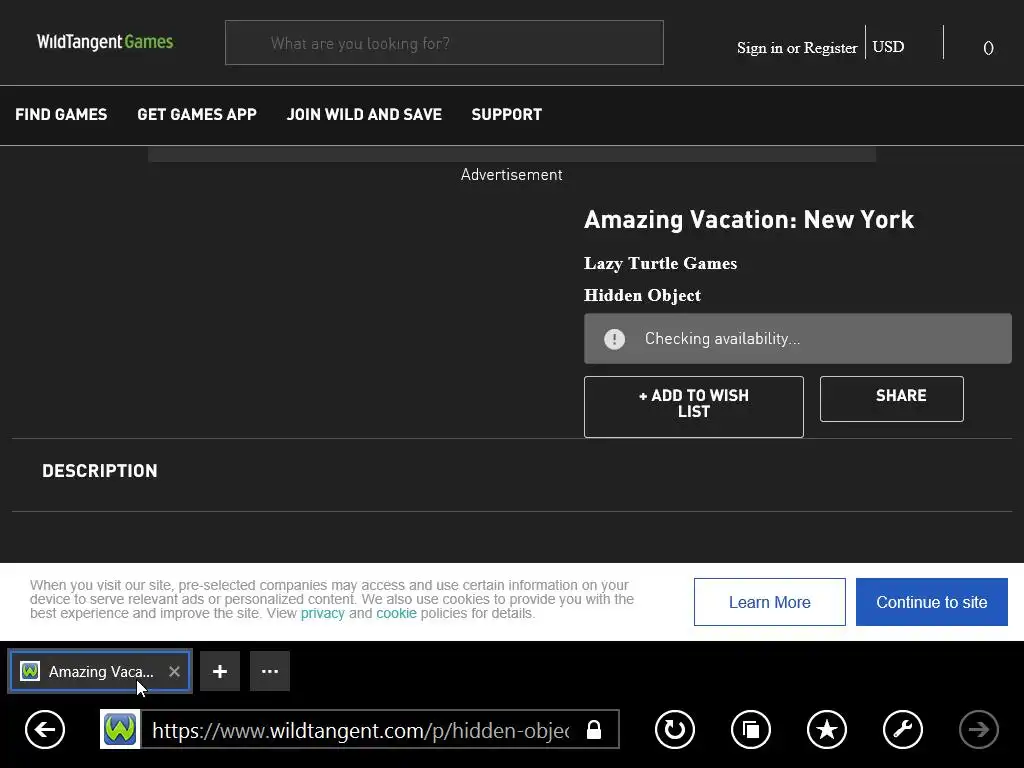The width and height of the screenshot is (1024, 768).
Task: Expand the DESCRIPTION section
Action: [100, 471]
